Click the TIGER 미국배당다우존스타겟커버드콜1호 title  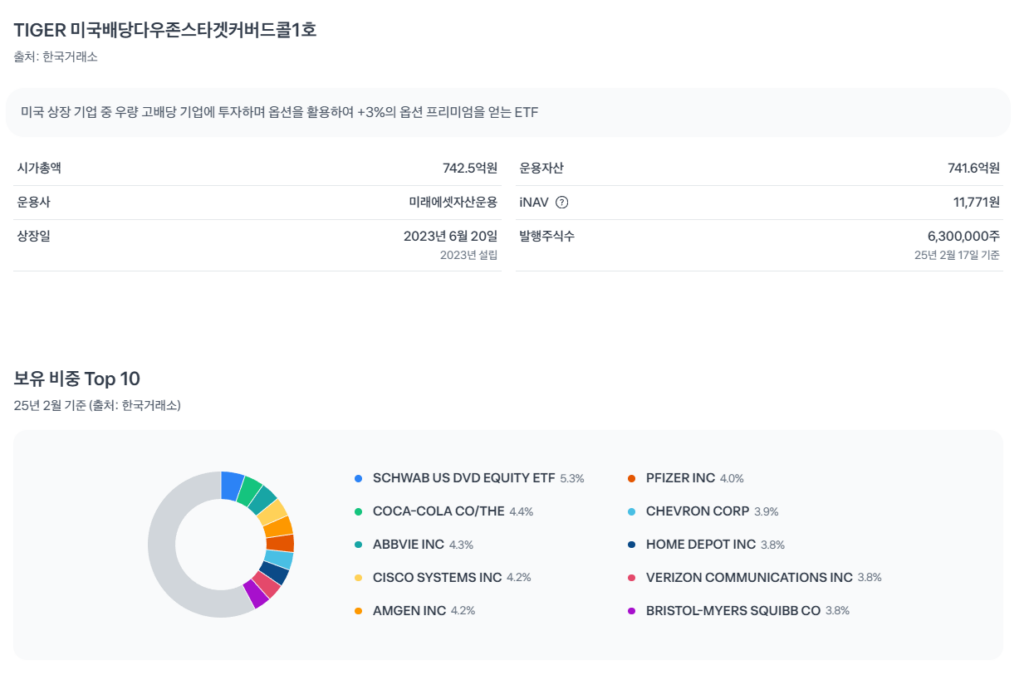[165, 30]
